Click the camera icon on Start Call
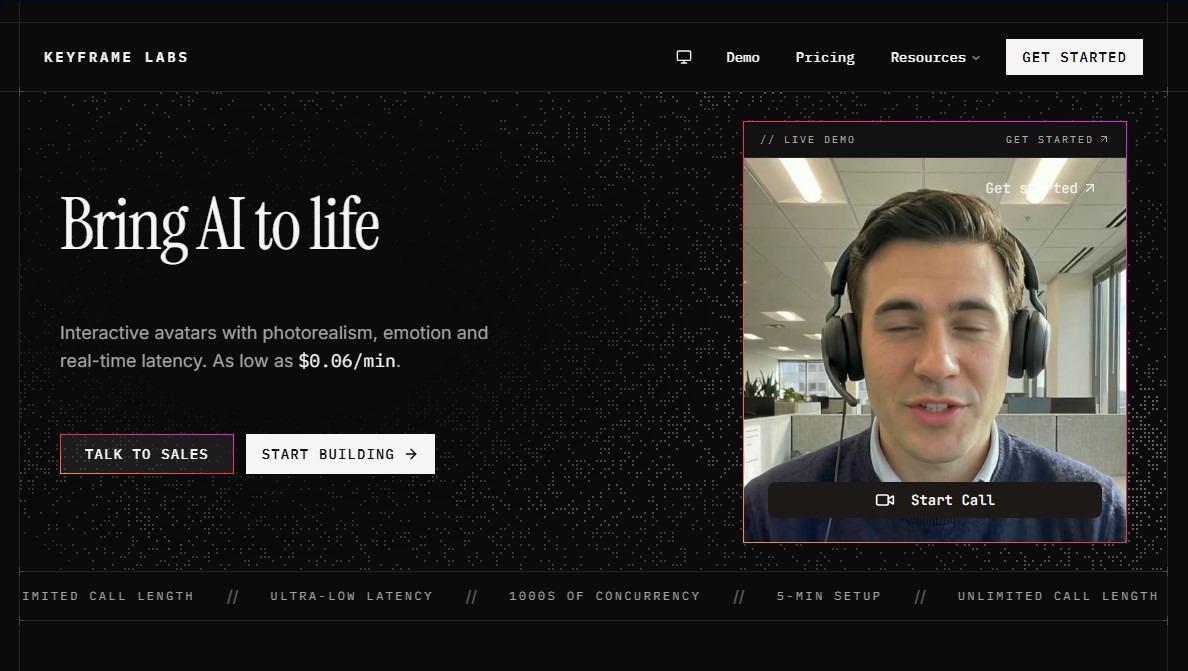Image resolution: width=1188 pixels, height=671 pixels. pos(885,500)
